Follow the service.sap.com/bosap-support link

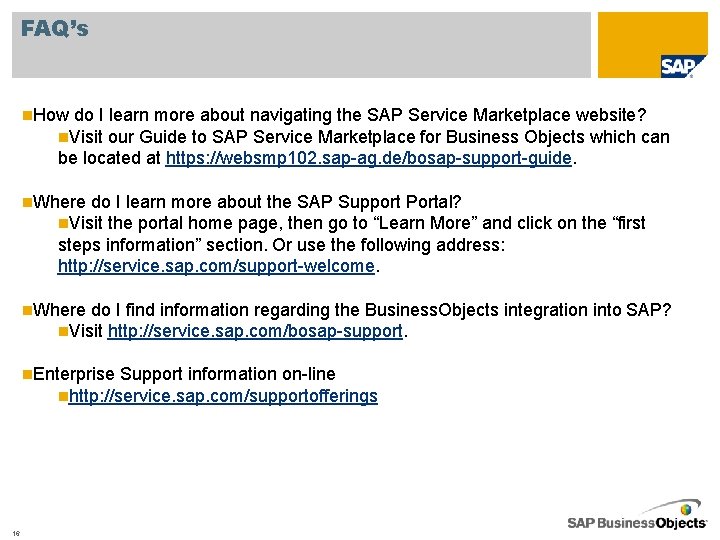(x=255, y=331)
